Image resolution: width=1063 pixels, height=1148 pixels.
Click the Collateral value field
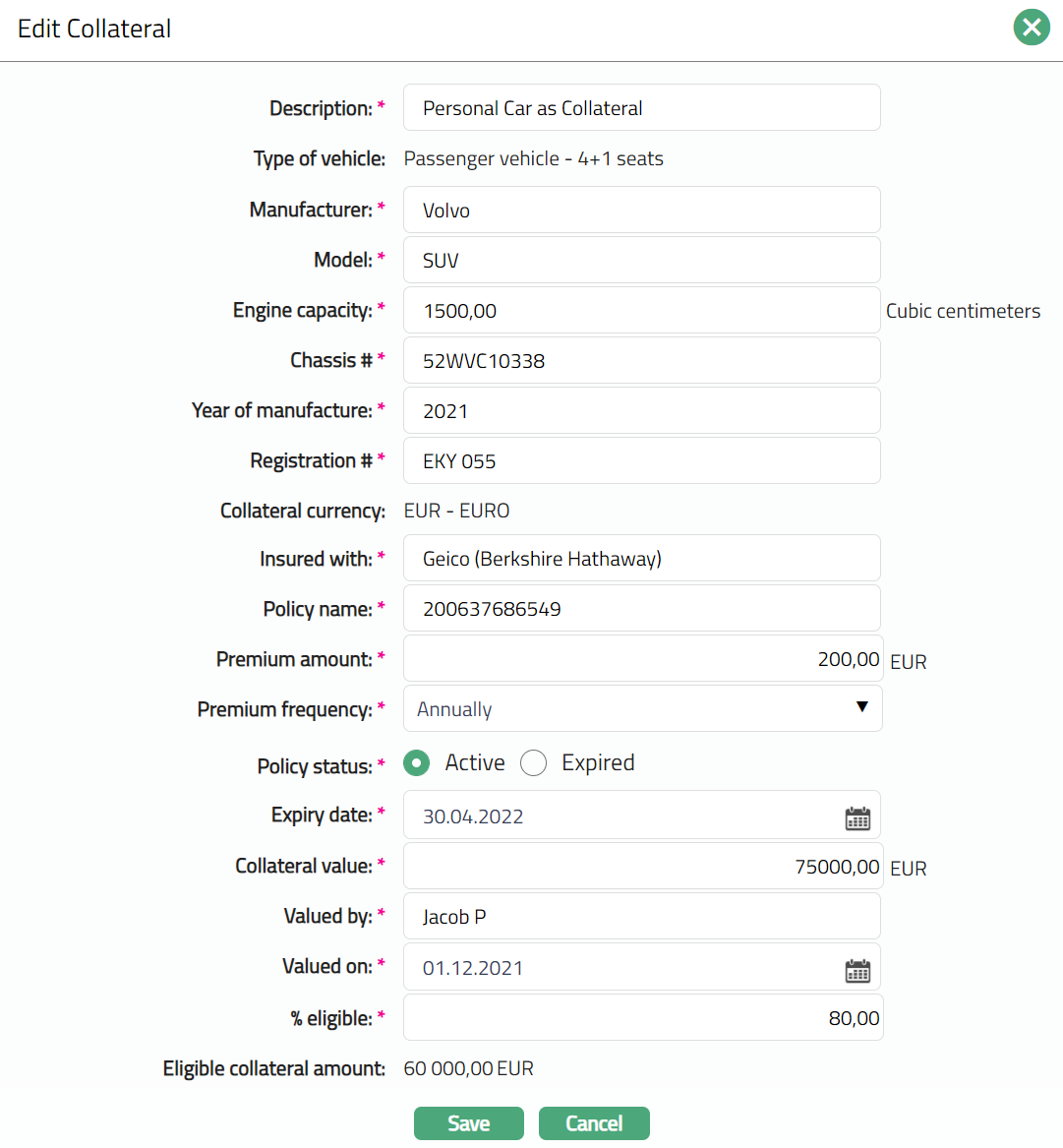point(641,867)
